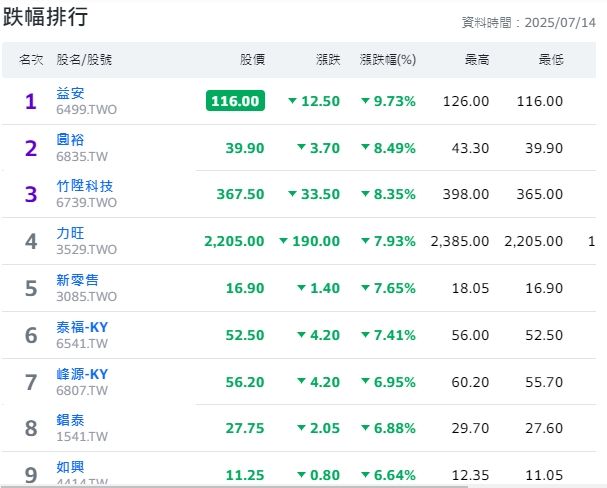Viewport: 607px width, 488px height.
Task: Open the 如興 stock link
Action: (70, 467)
